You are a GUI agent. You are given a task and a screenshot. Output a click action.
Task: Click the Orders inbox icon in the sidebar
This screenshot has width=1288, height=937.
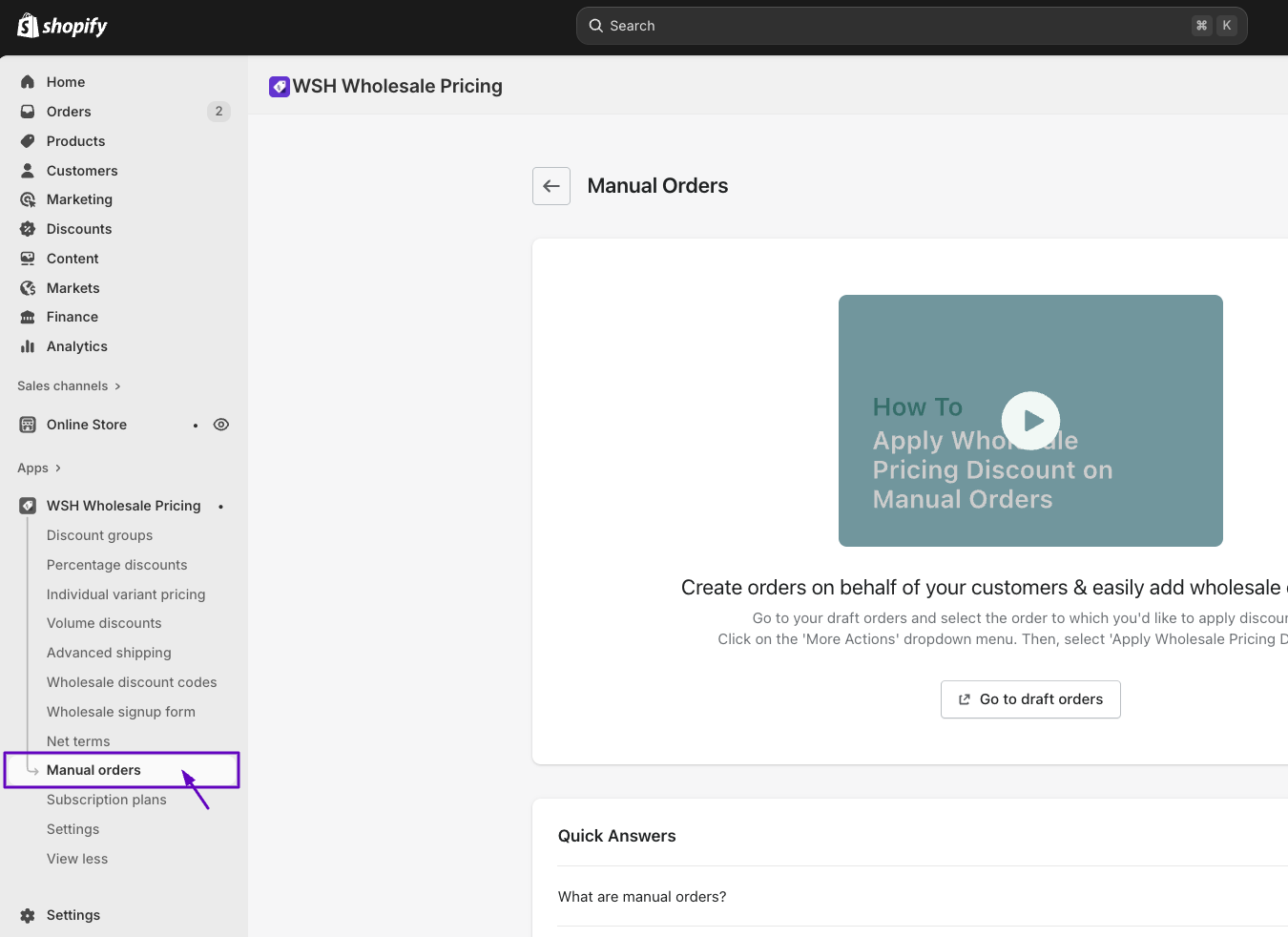tap(28, 112)
